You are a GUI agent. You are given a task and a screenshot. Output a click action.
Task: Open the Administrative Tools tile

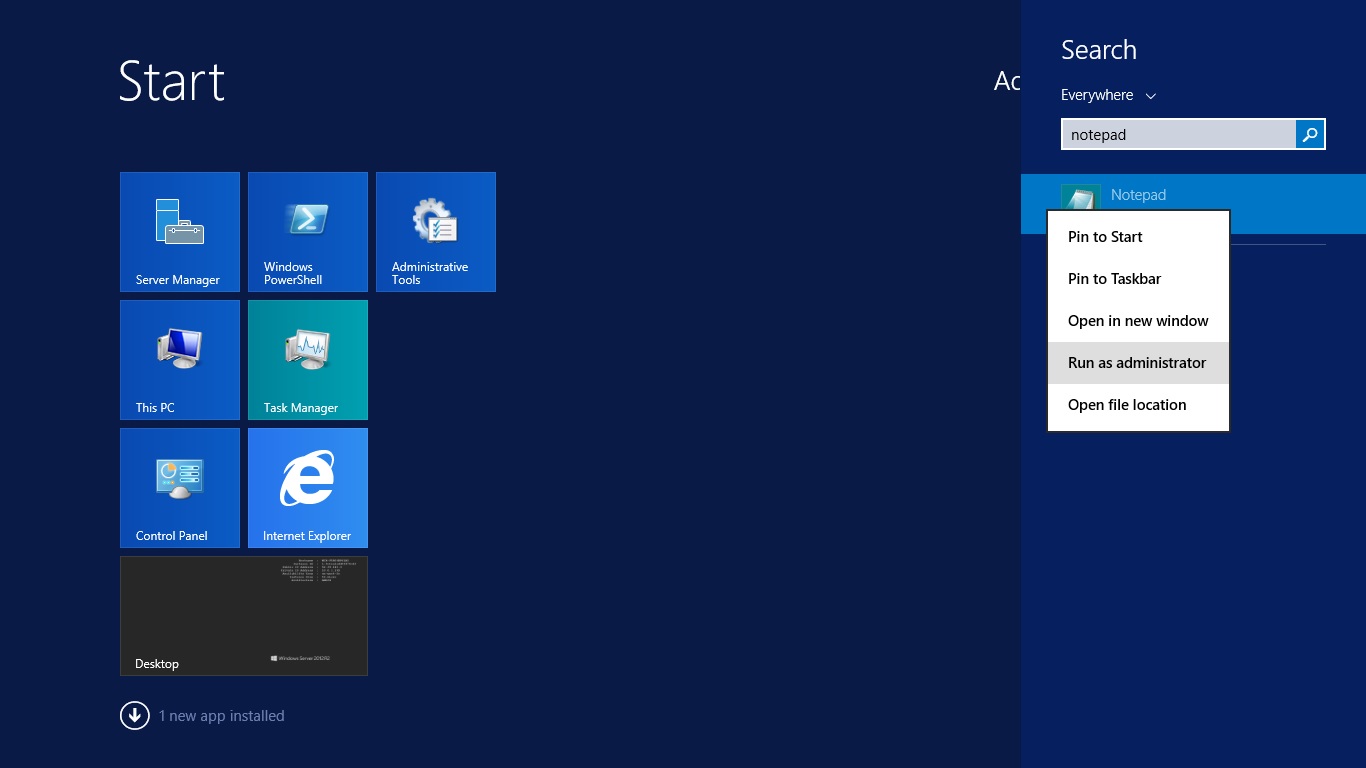[436, 232]
